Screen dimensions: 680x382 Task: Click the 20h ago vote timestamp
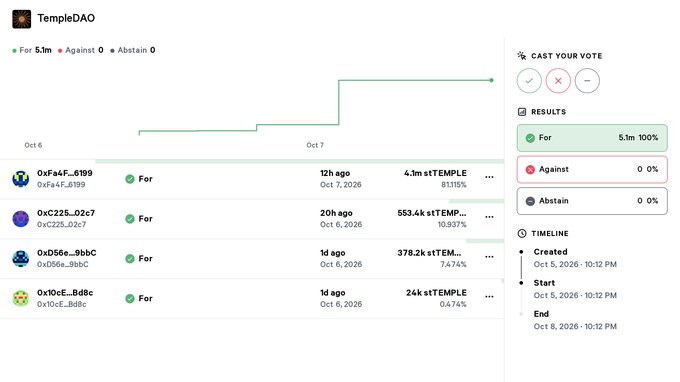(336, 213)
